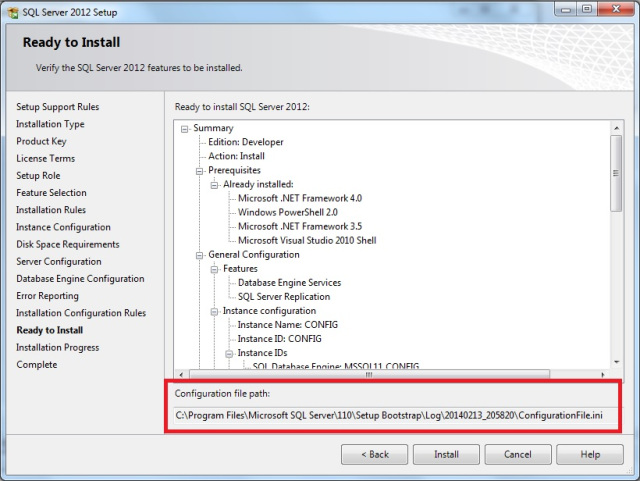This screenshot has height=481, width=640.
Task: Select Ready to Install in the sidebar
Action: 49,330
